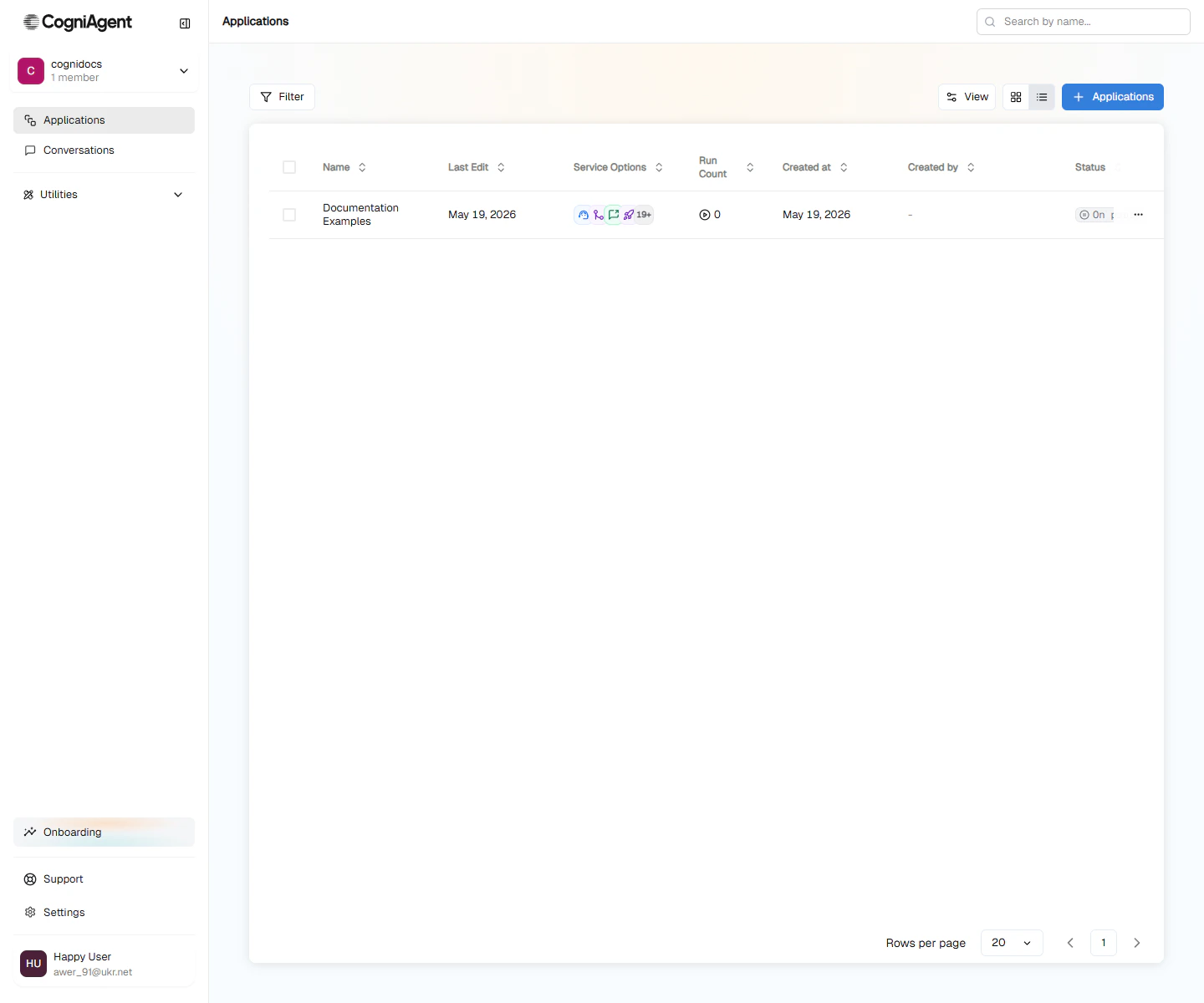Click the Utilities tools icon

(28, 195)
